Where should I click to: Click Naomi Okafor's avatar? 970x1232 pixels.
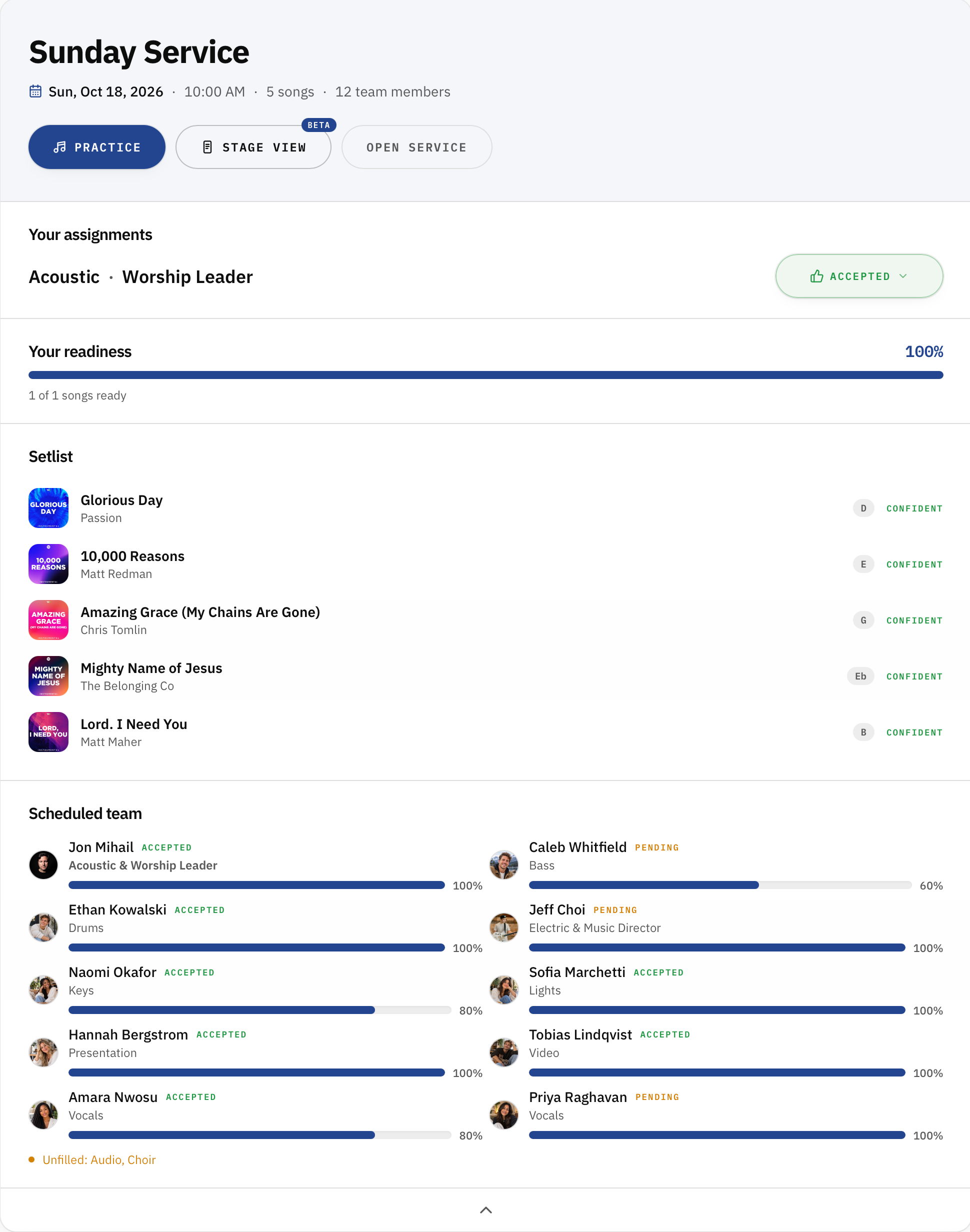(43, 989)
